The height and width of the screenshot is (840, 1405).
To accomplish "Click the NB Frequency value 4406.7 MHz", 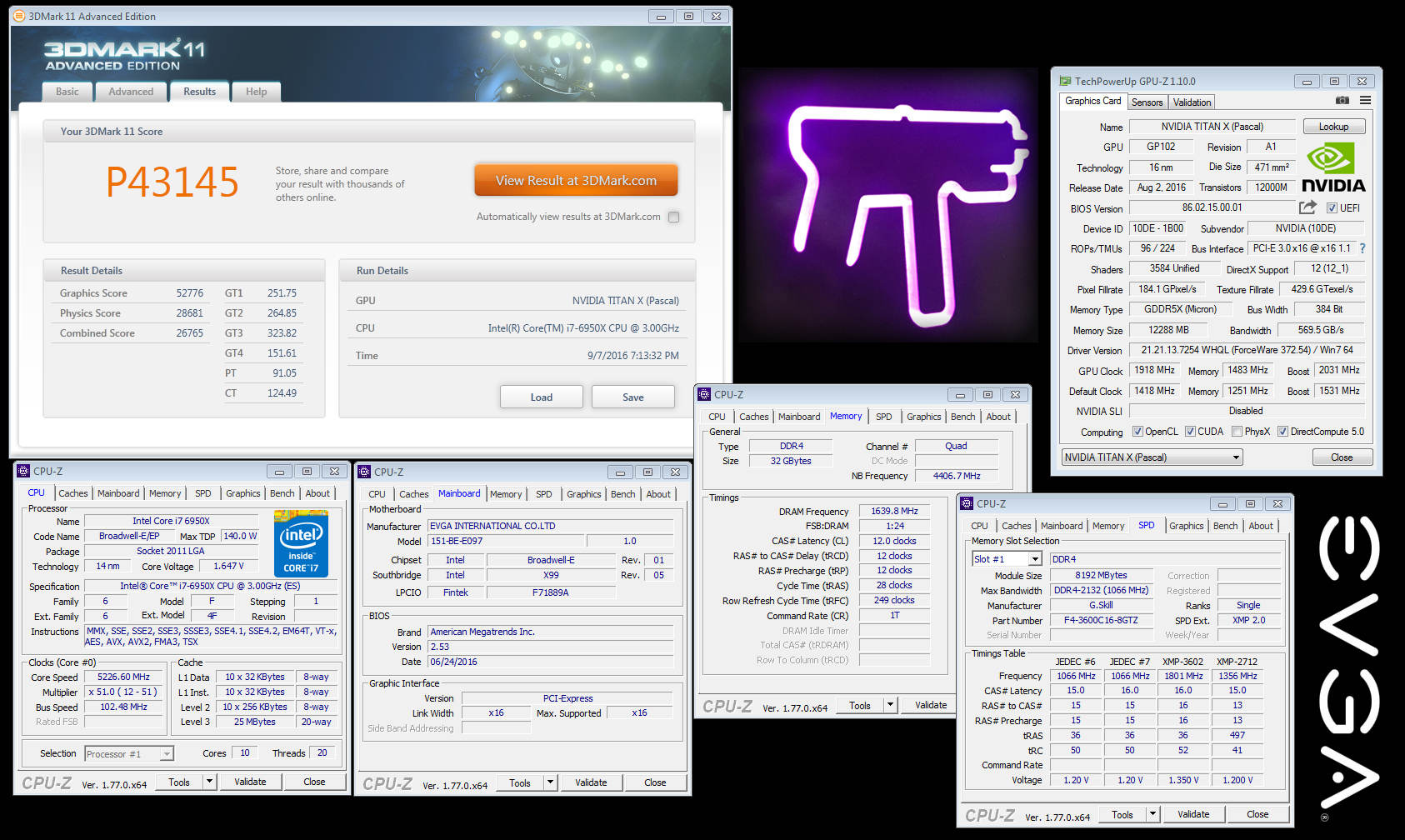I will [956, 476].
